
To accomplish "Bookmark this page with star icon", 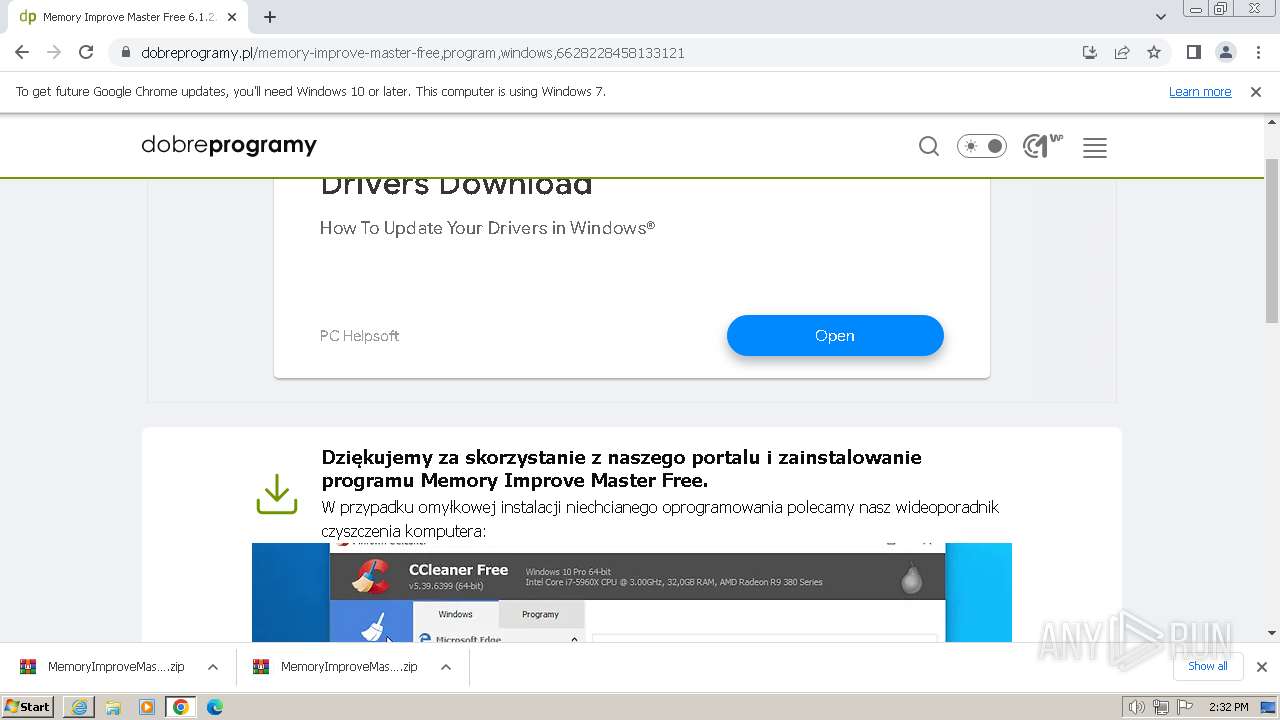I will pyautogui.click(x=1154, y=52).
